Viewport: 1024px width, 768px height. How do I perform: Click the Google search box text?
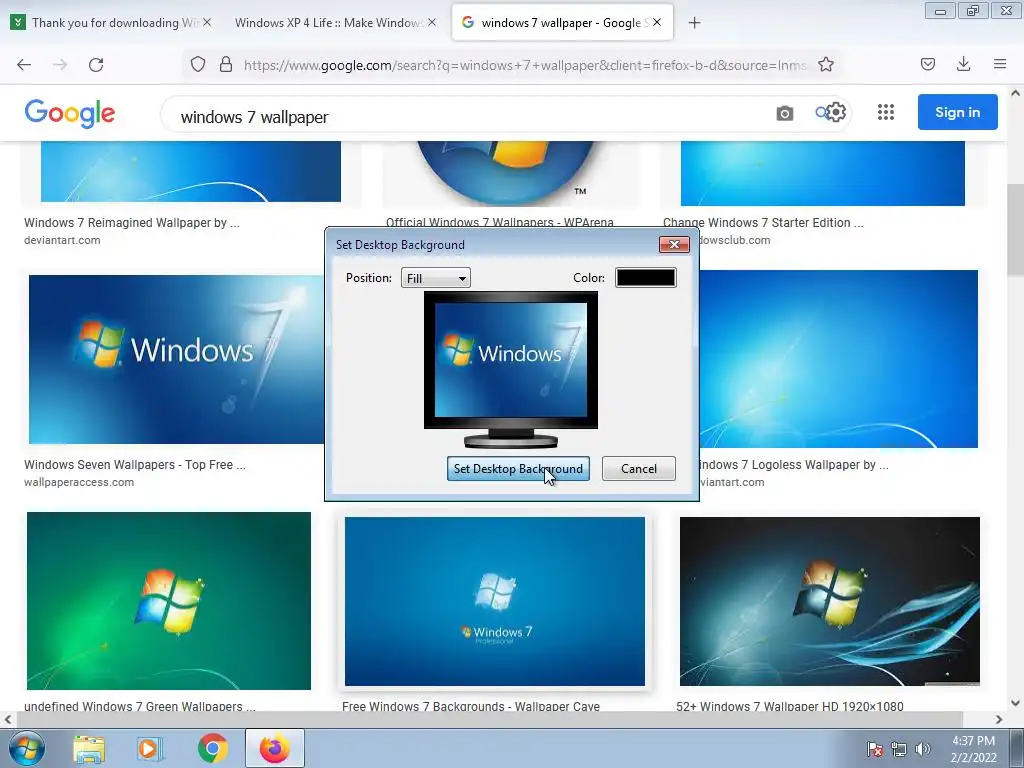(255, 117)
